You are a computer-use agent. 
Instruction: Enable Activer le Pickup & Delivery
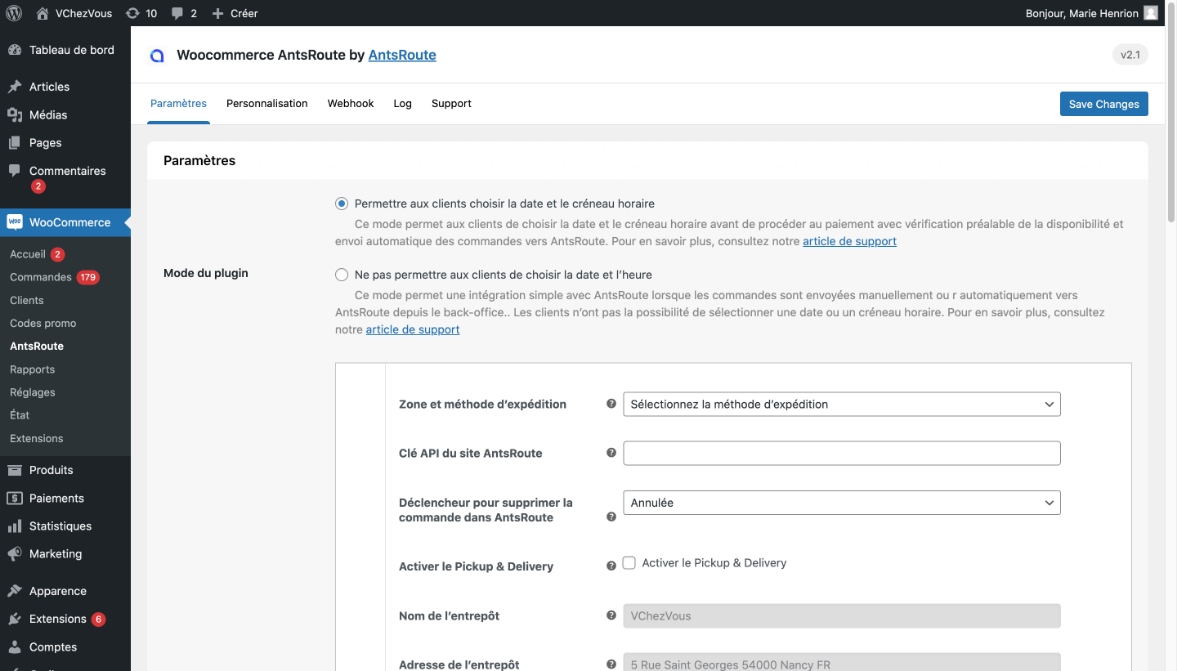629,562
